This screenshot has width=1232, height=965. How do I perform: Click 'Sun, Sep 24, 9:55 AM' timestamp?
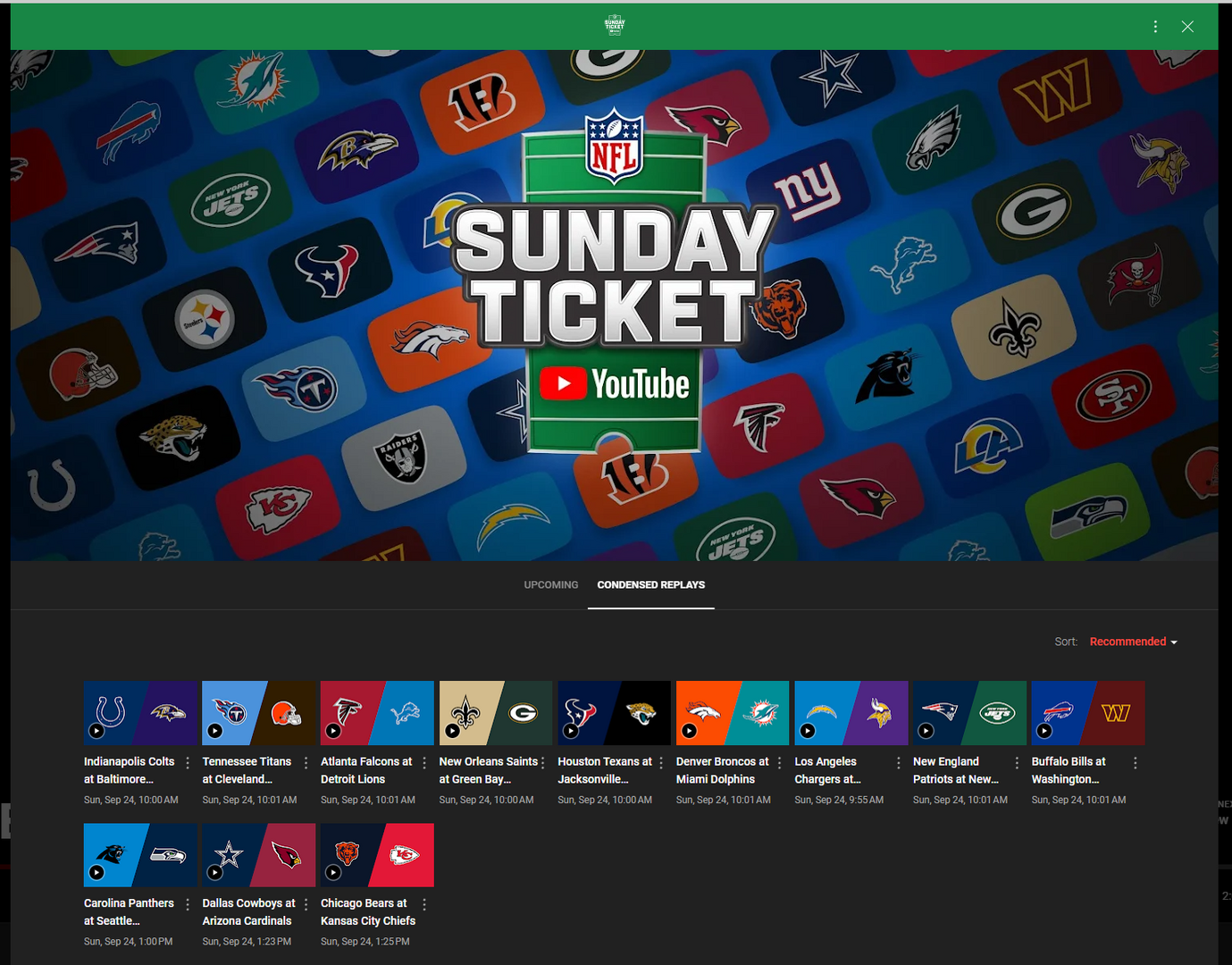(x=839, y=800)
